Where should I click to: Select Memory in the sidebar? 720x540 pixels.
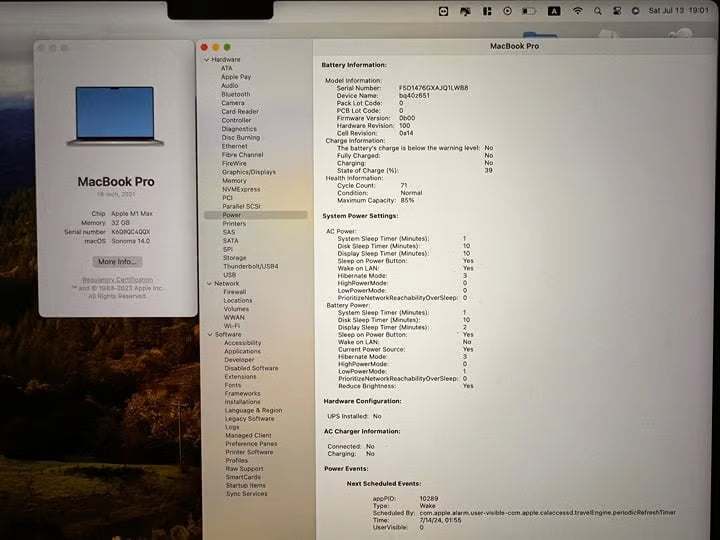pyautogui.click(x=234, y=181)
